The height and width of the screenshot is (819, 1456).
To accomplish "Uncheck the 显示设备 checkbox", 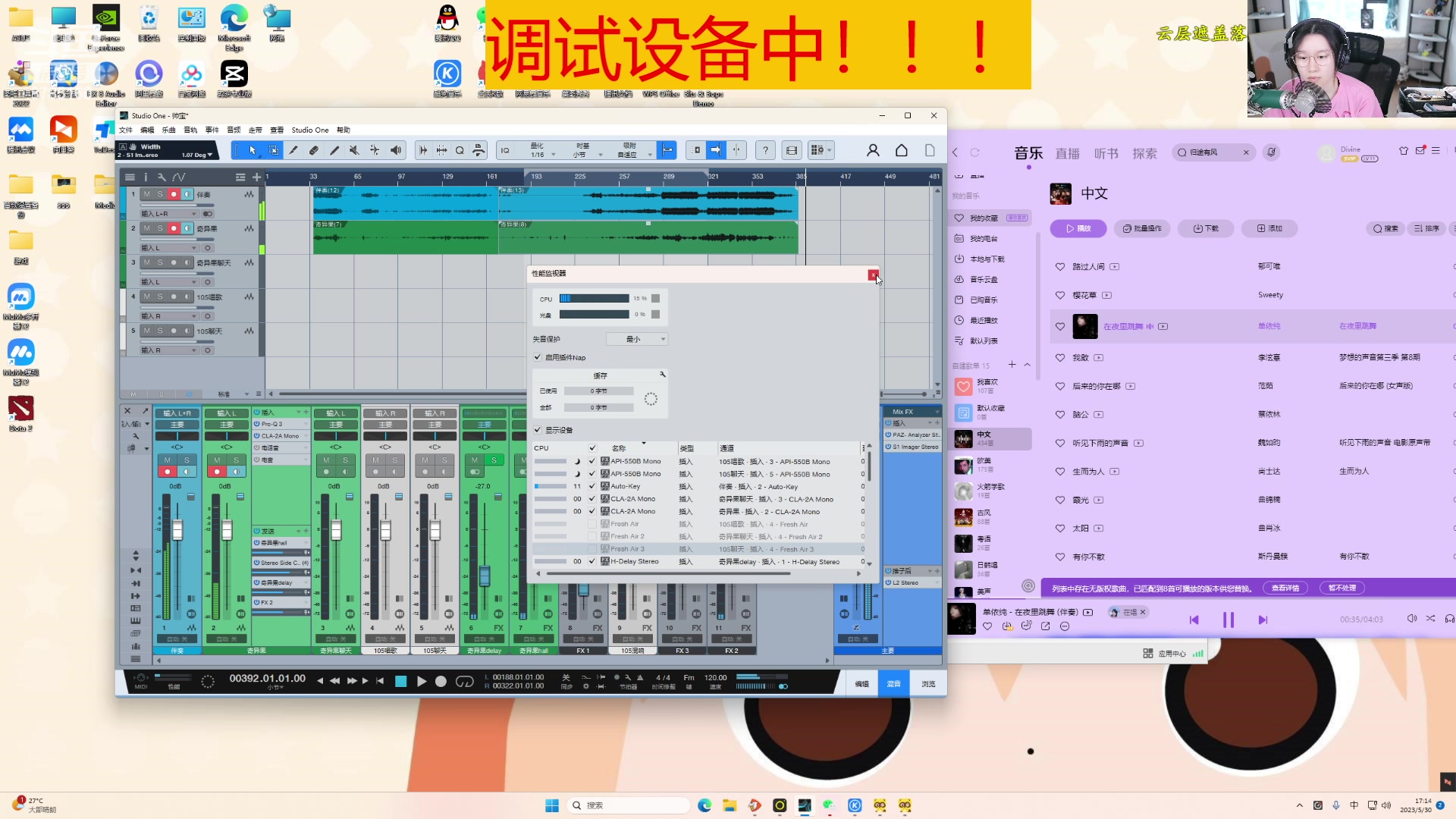I will pos(537,430).
